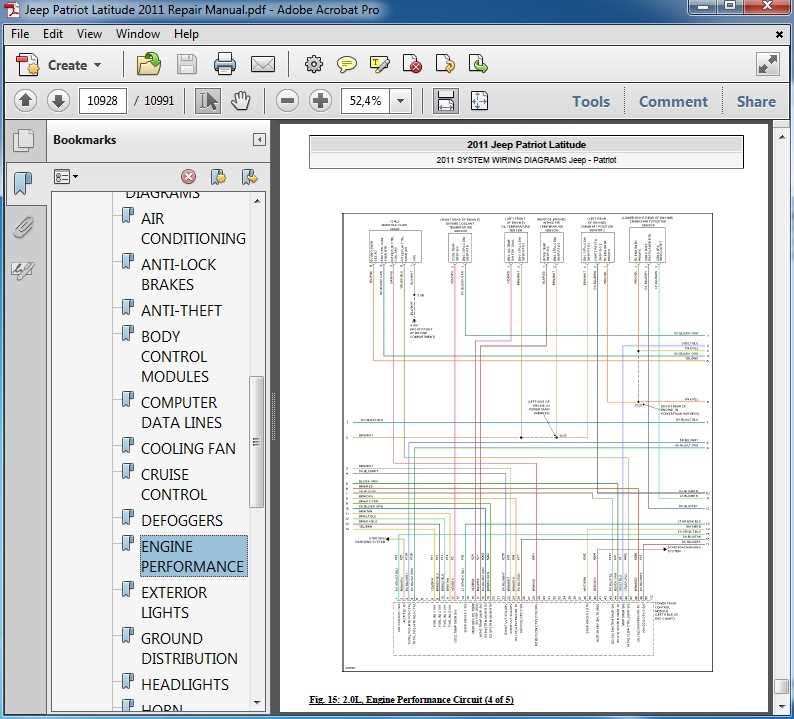Click Fig. 15 Engine Performance Circuit caption

411,700
